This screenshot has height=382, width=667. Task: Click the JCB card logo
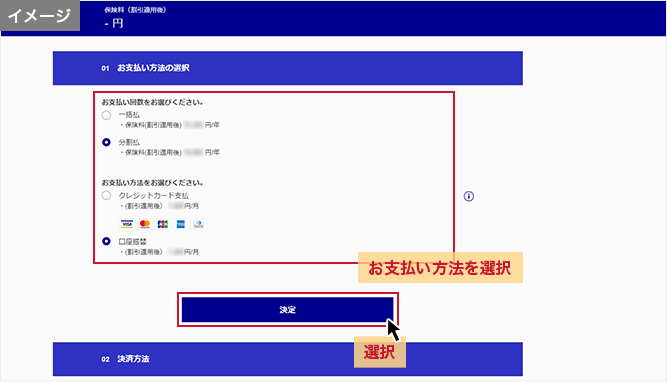coord(162,224)
